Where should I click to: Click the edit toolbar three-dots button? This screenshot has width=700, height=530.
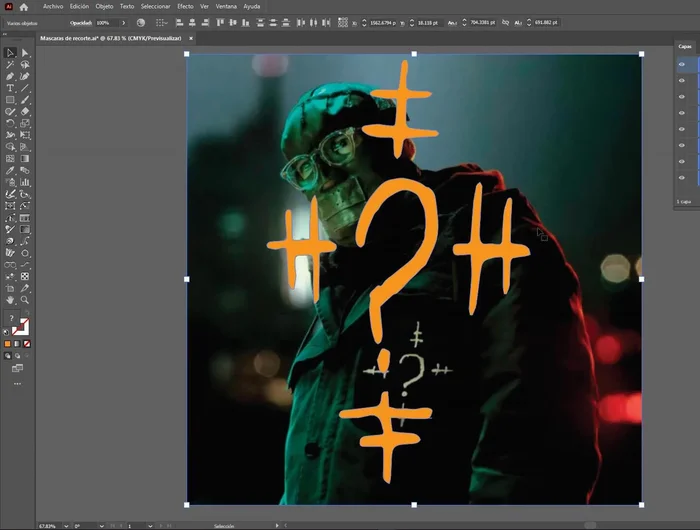17,383
